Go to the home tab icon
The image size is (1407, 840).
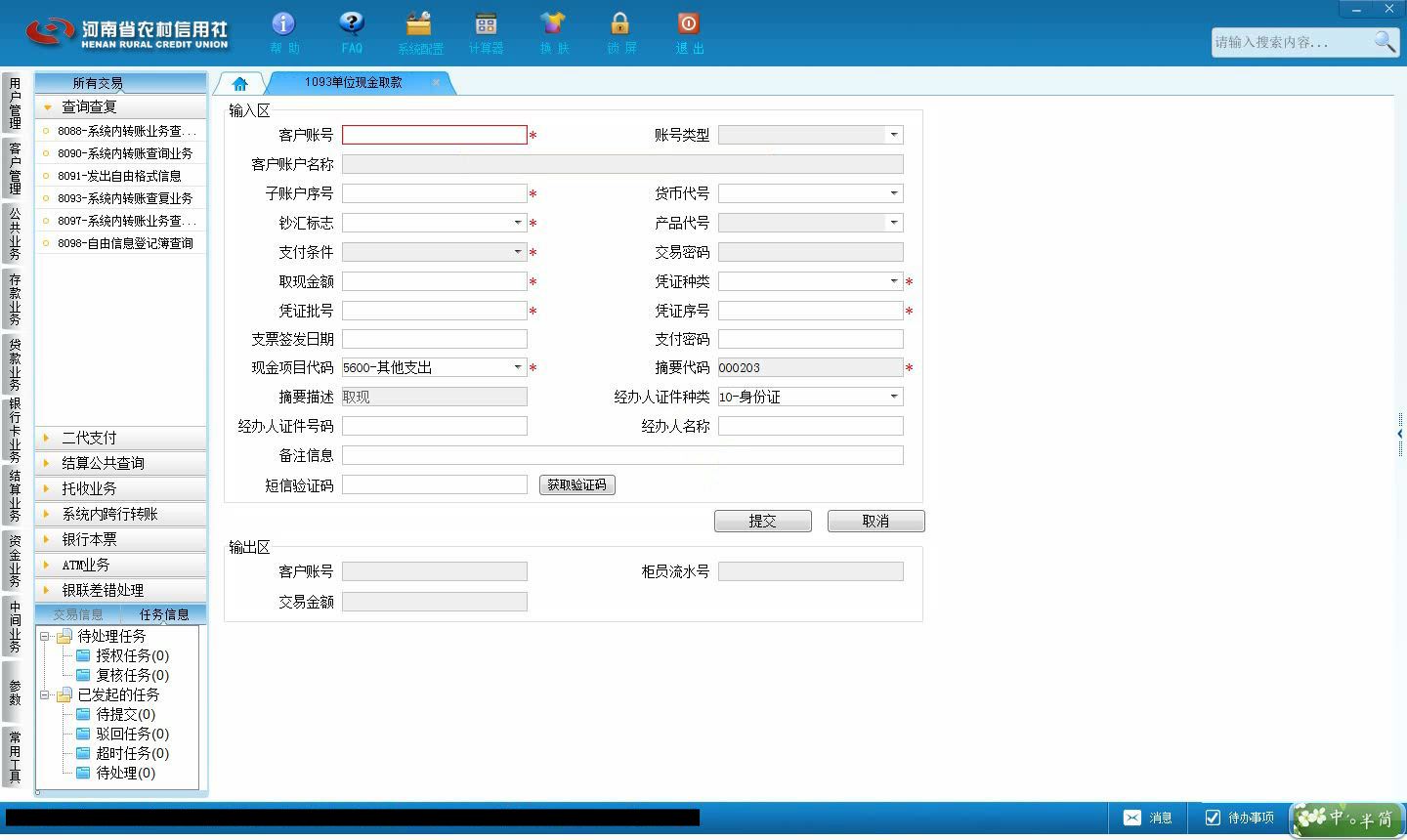pyautogui.click(x=240, y=84)
